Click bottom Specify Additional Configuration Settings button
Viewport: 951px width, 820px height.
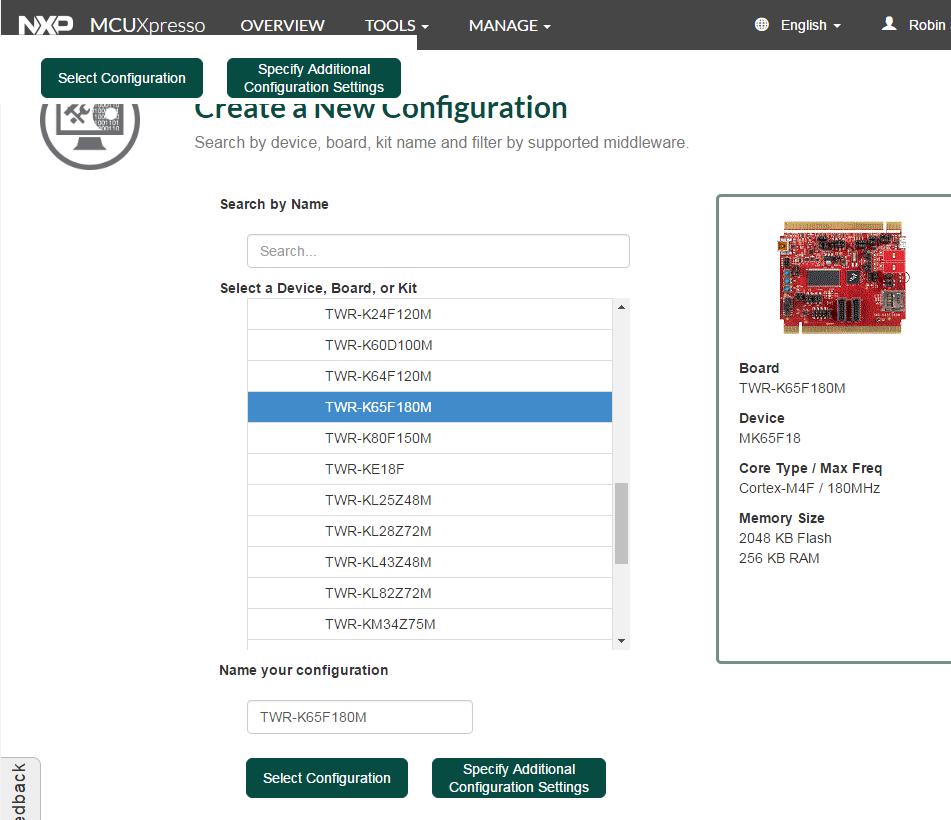519,778
